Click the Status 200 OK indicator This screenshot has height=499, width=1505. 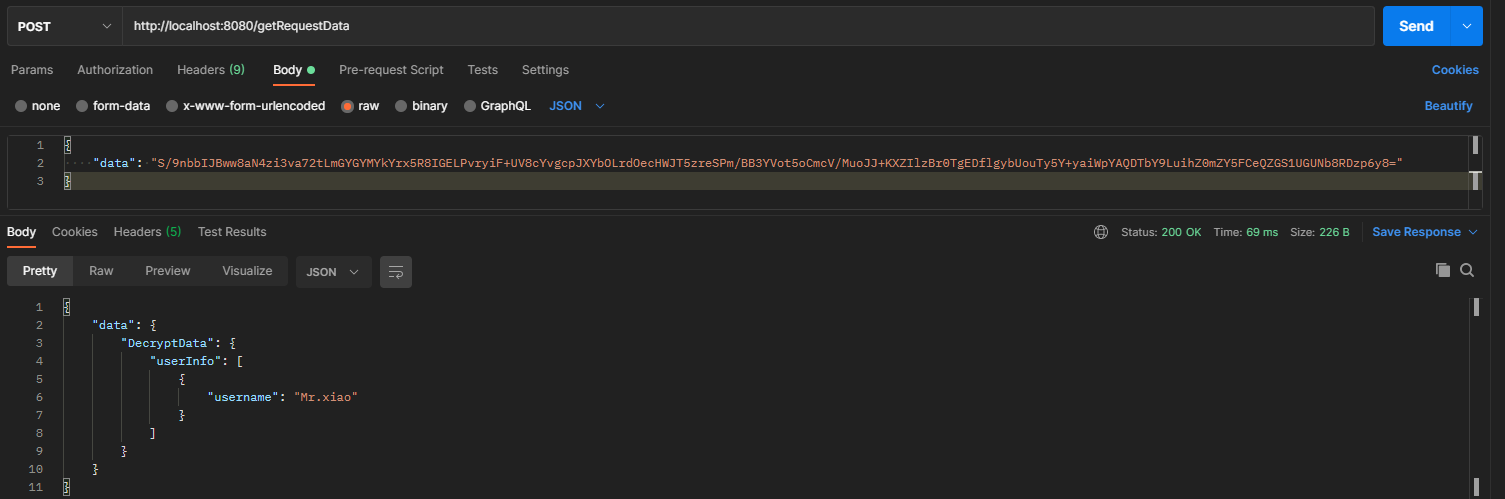tap(1161, 232)
